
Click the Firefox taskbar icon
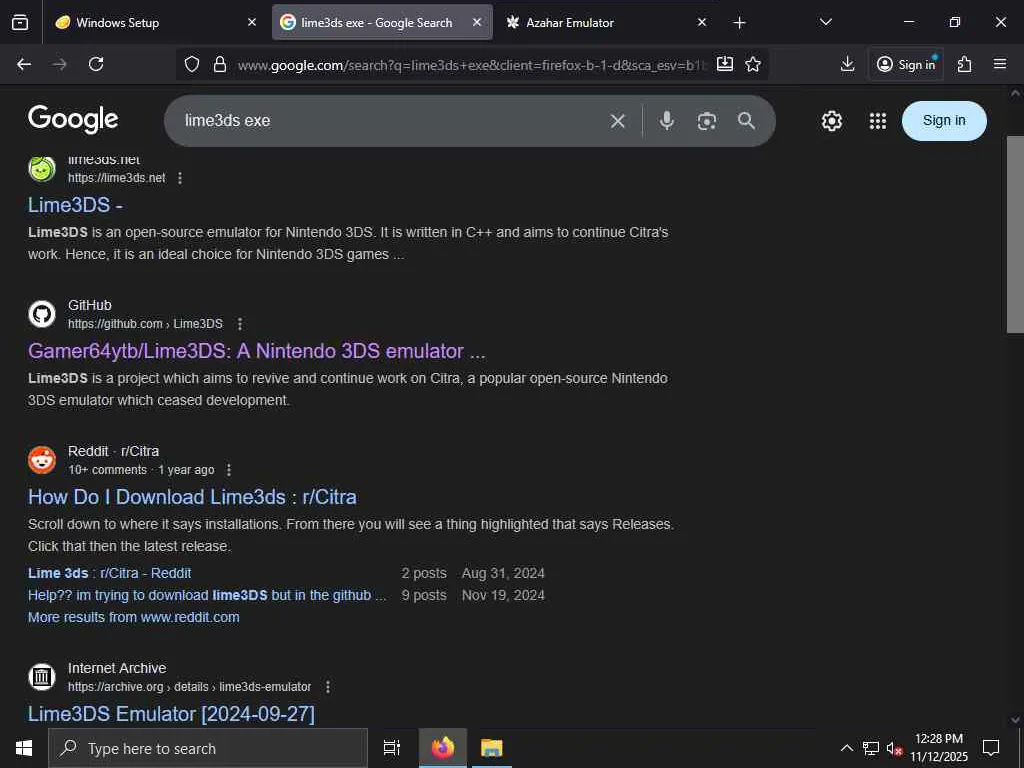click(x=443, y=748)
